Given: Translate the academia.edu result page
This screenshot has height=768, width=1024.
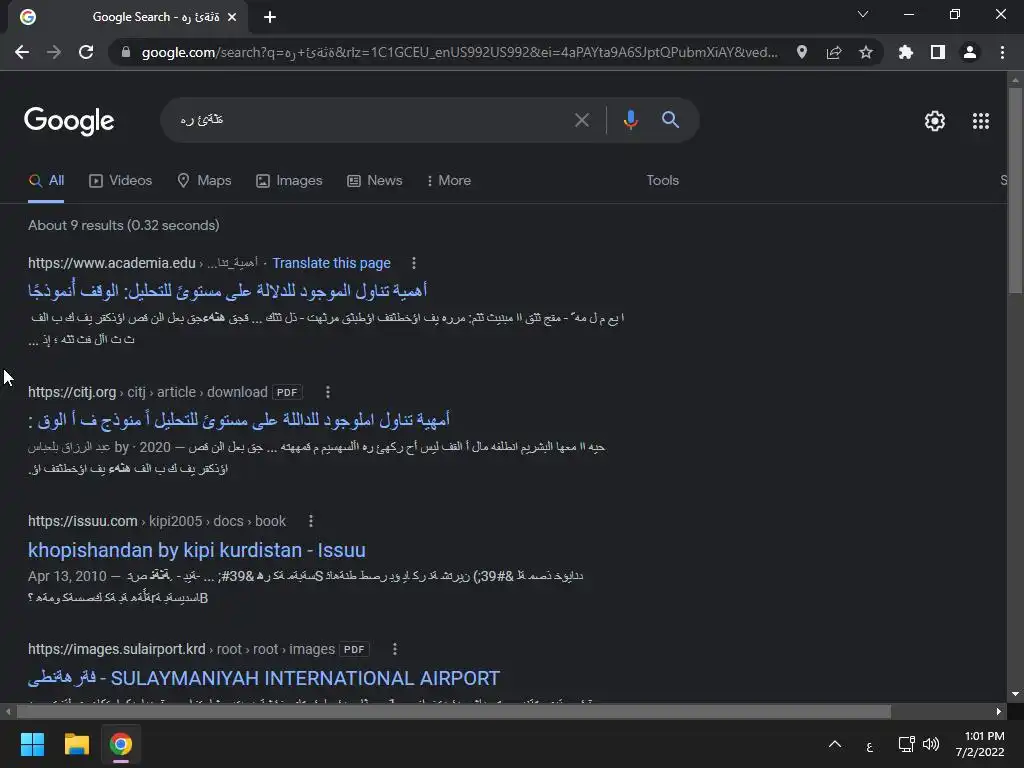Looking at the screenshot, I should pos(331,263).
